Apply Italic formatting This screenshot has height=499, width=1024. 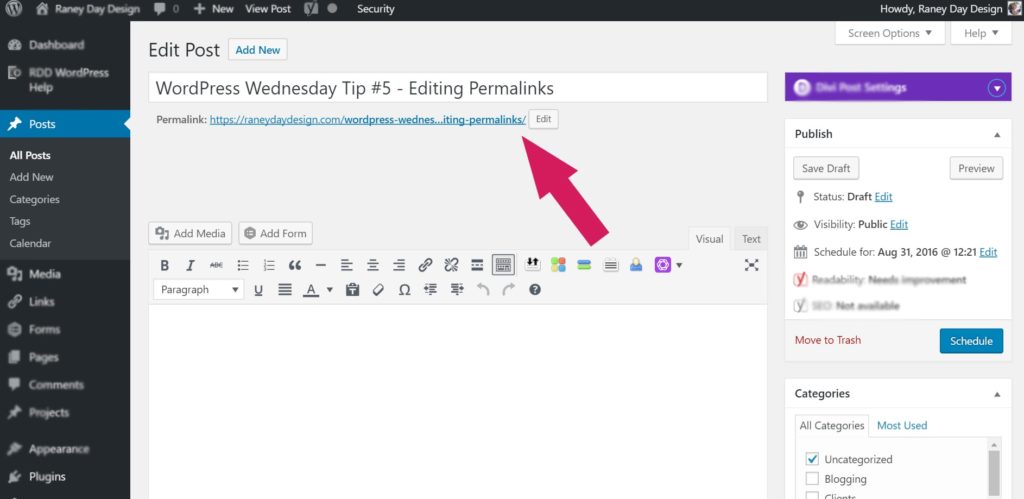[190, 265]
